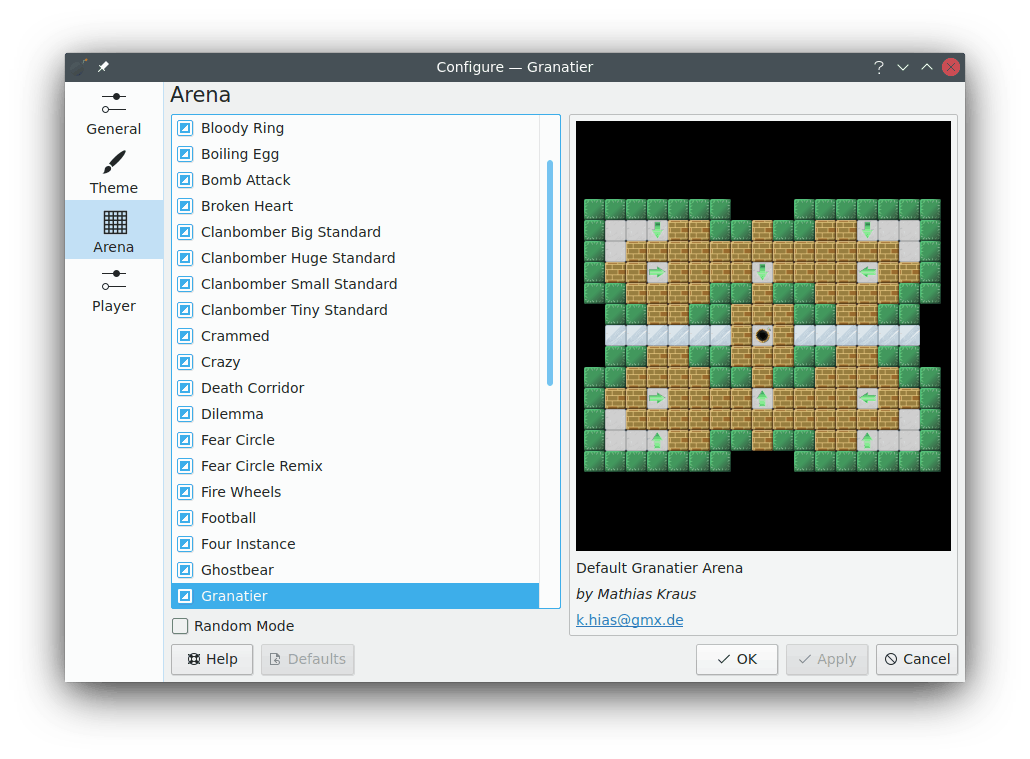Screen dimensions: 1030x759
Task: Click the Granatier bomb icon in the title bar
Action: pyautogui.click(x=80, y=66)
